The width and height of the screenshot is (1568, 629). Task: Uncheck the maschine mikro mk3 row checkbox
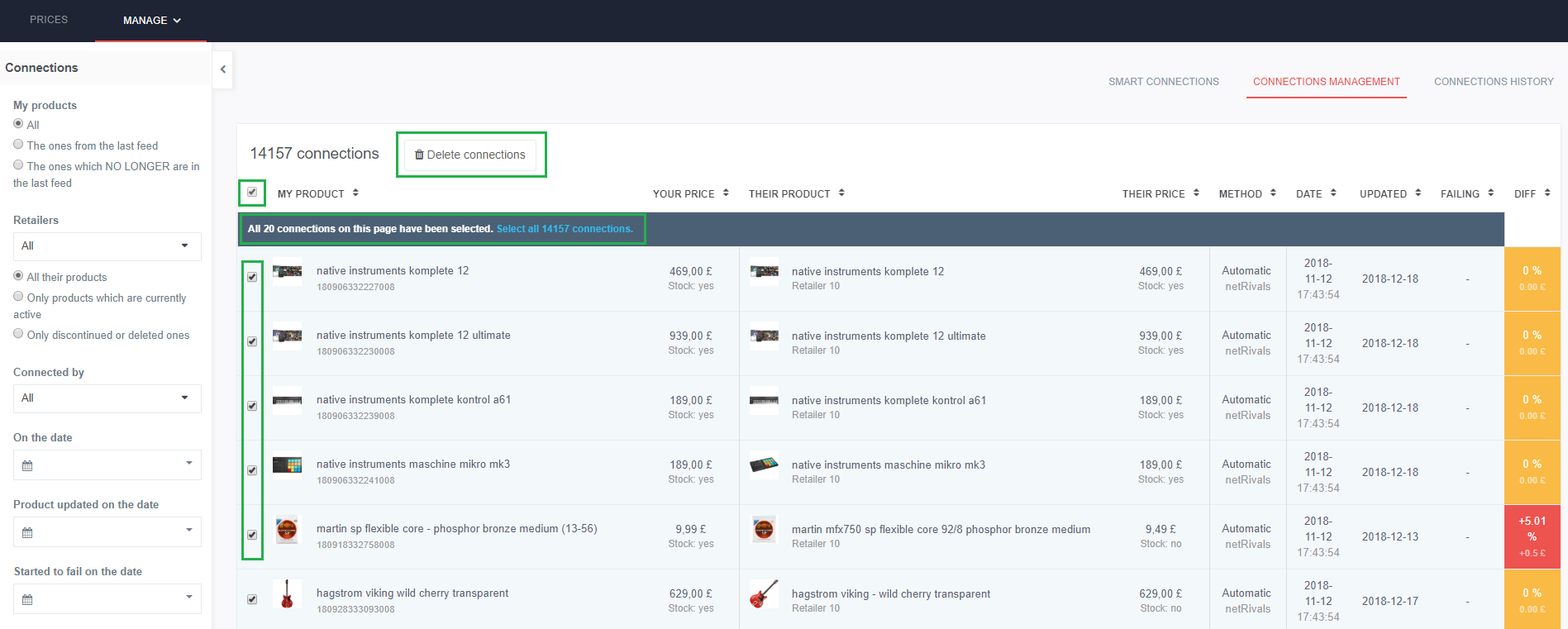252,470
